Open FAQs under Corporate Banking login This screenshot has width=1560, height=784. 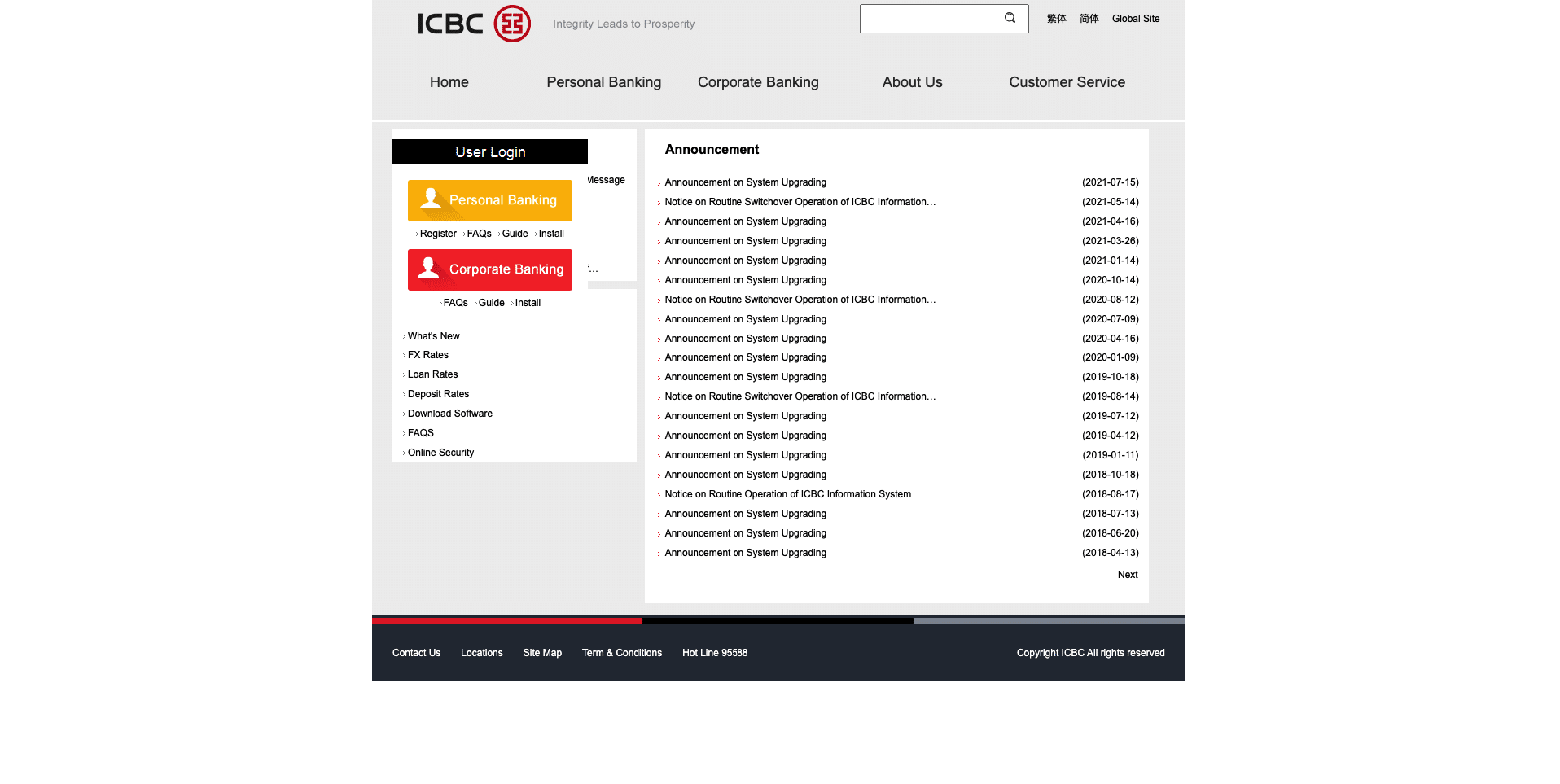click(x=455, y=303)
